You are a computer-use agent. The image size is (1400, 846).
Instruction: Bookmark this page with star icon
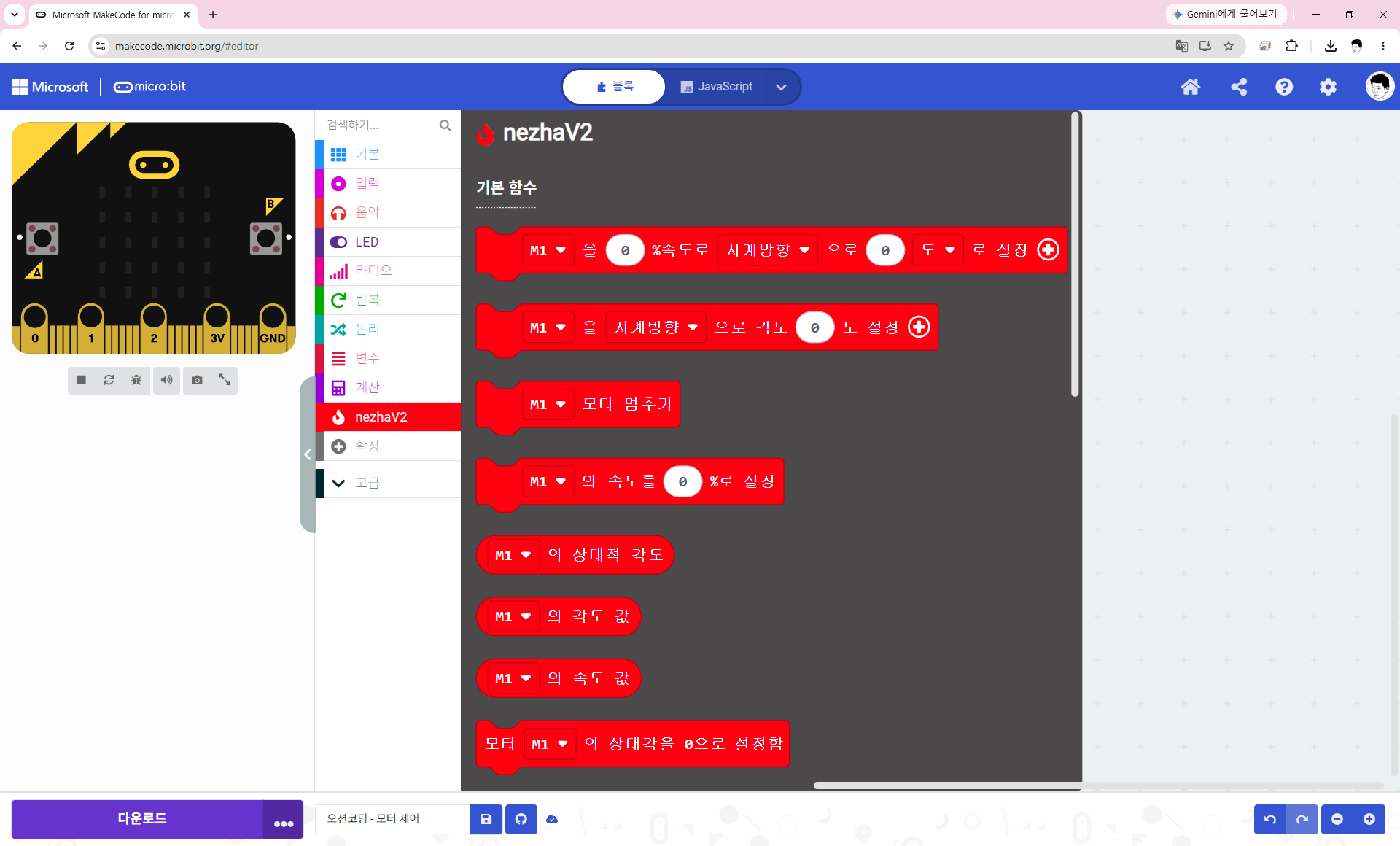(x=1229, y=46)
